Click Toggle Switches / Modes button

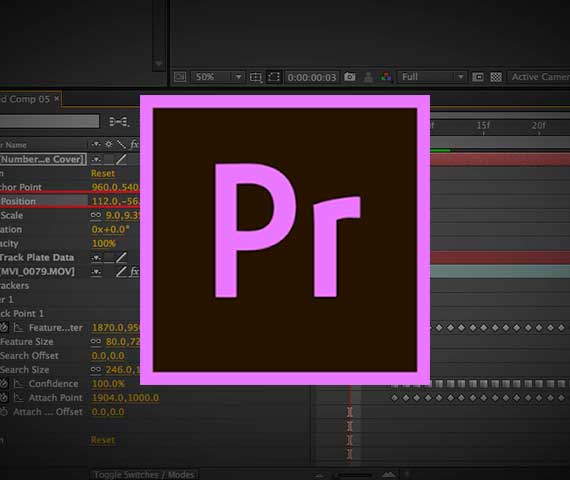point(144,475)
